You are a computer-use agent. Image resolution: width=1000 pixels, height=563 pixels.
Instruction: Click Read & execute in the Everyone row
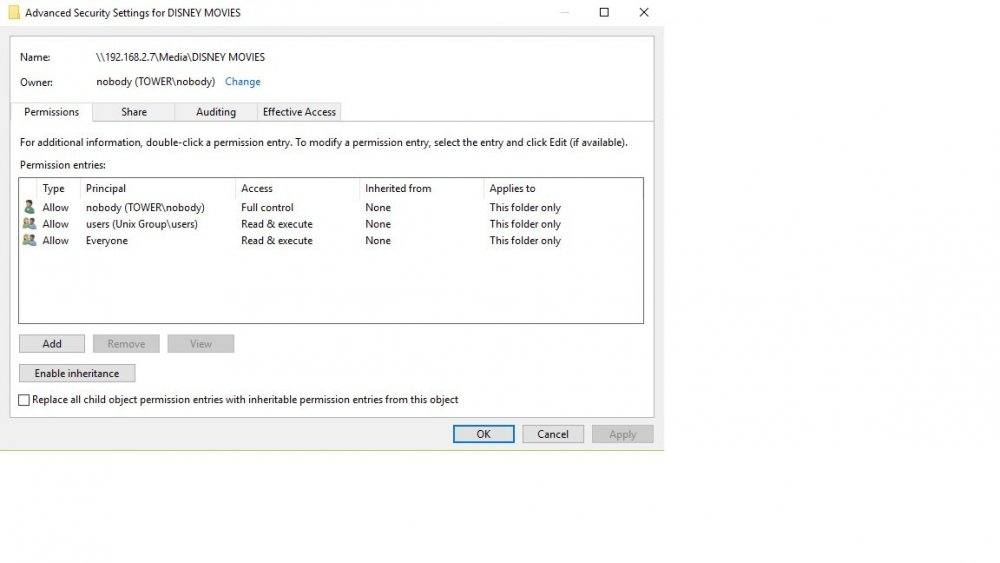277,240
